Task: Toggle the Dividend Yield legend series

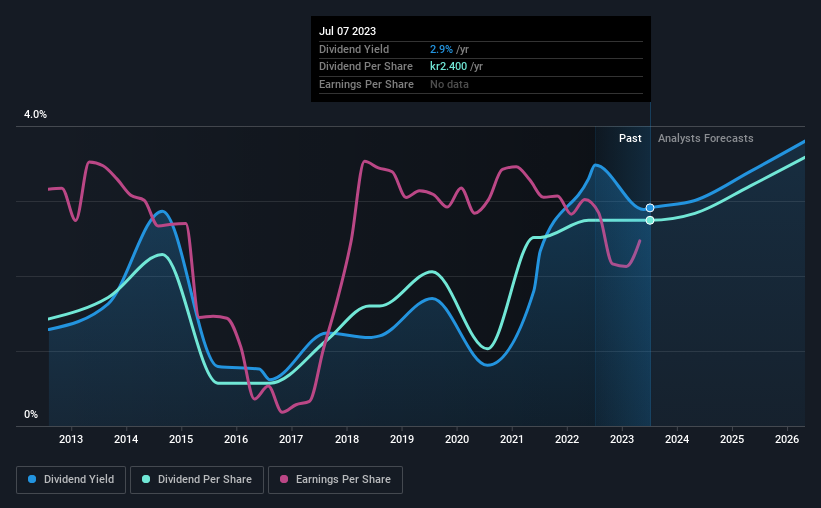Action: (x=71, y=480)
